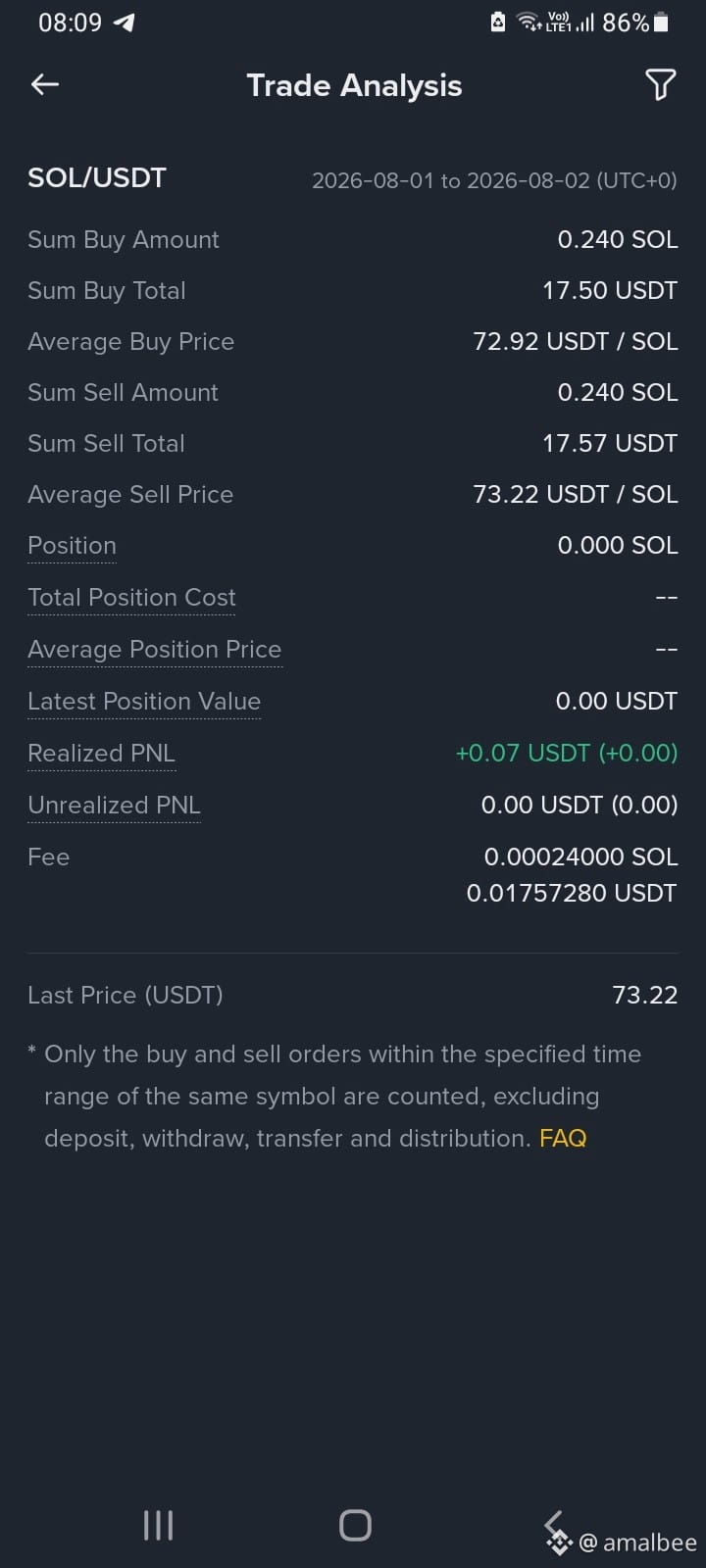706x1568 pixels.
Task: Tap the Android recent apps icon
Action: coord(158,1525)
